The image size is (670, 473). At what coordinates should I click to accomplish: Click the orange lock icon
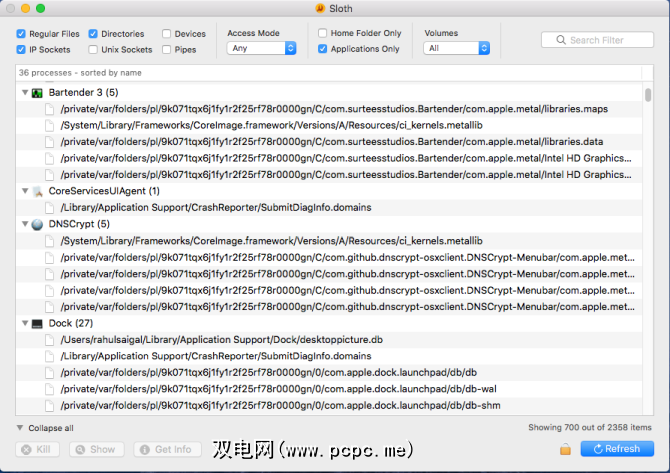click(565, 449)
